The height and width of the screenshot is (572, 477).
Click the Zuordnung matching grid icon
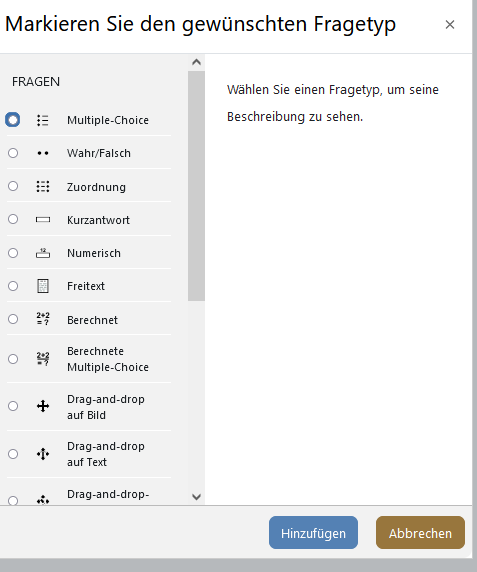coord(43,186)
